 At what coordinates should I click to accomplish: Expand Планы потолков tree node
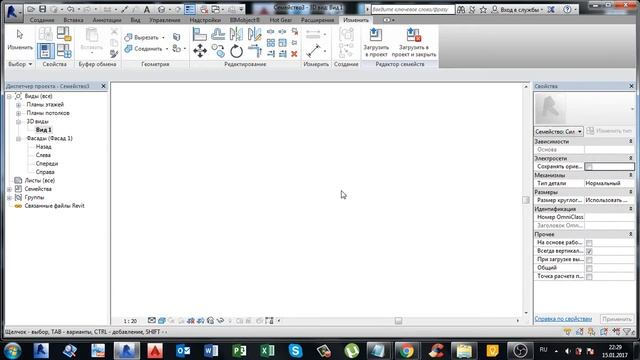(18, 113)
